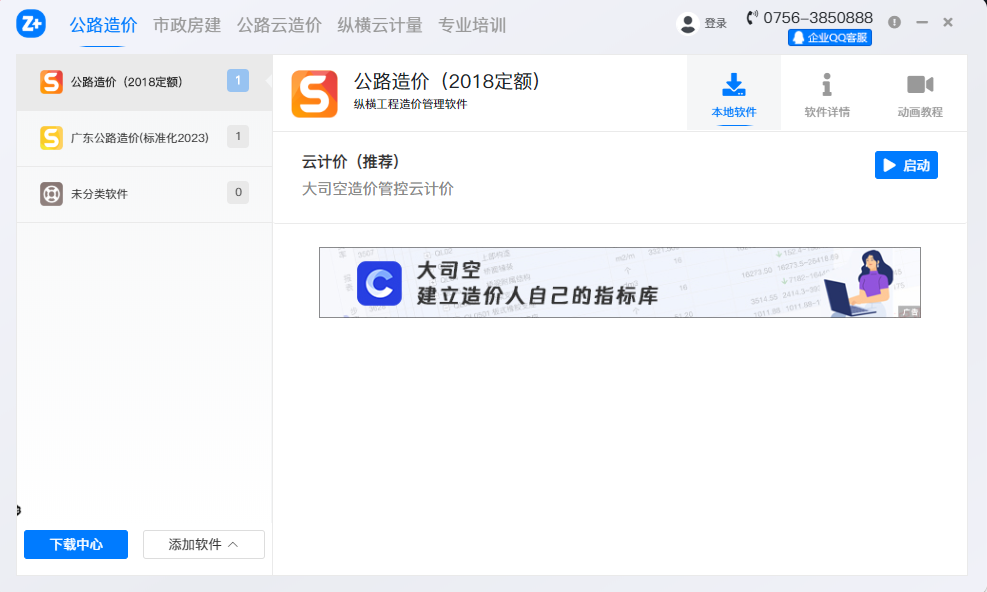This screenshot has width=987, height=592.
Task: Click the 0 badge beside 未分类软件
Action: tap(238, 193)
